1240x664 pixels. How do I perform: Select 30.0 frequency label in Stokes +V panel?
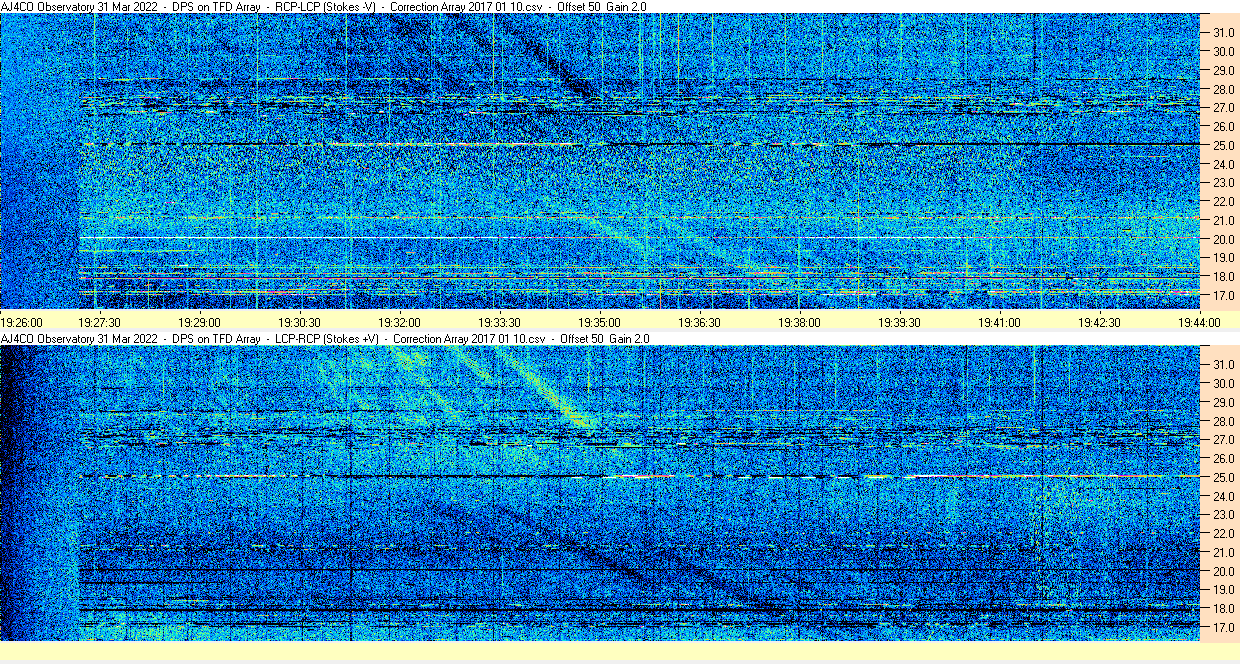1223,383
